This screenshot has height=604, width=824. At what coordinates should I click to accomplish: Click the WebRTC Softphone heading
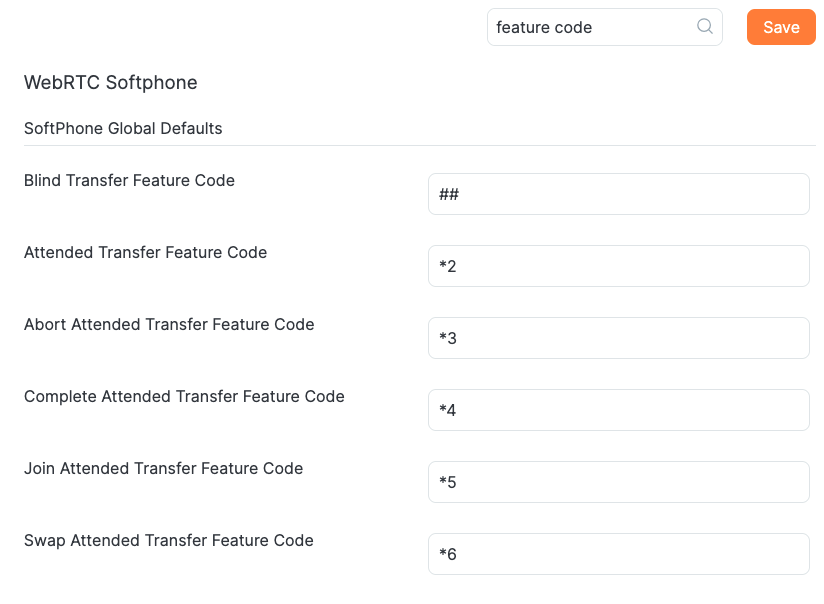click(x=110, y=82)
